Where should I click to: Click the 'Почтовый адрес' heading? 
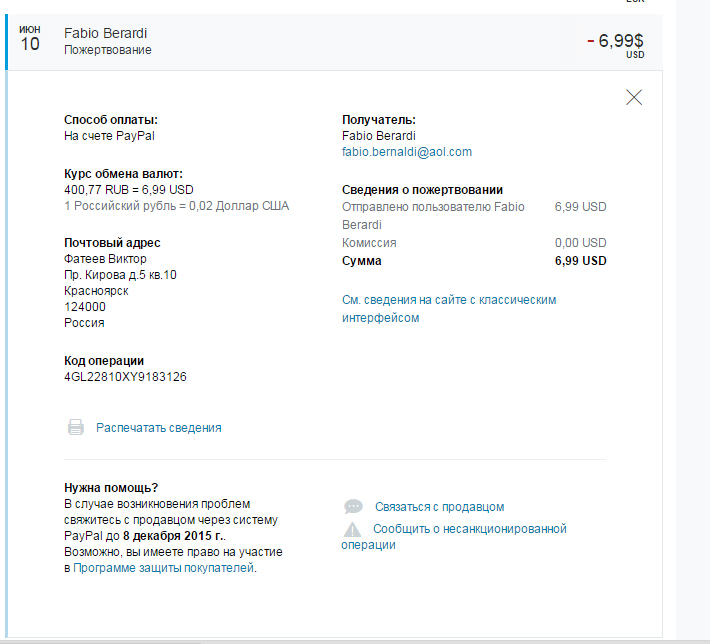112,243
